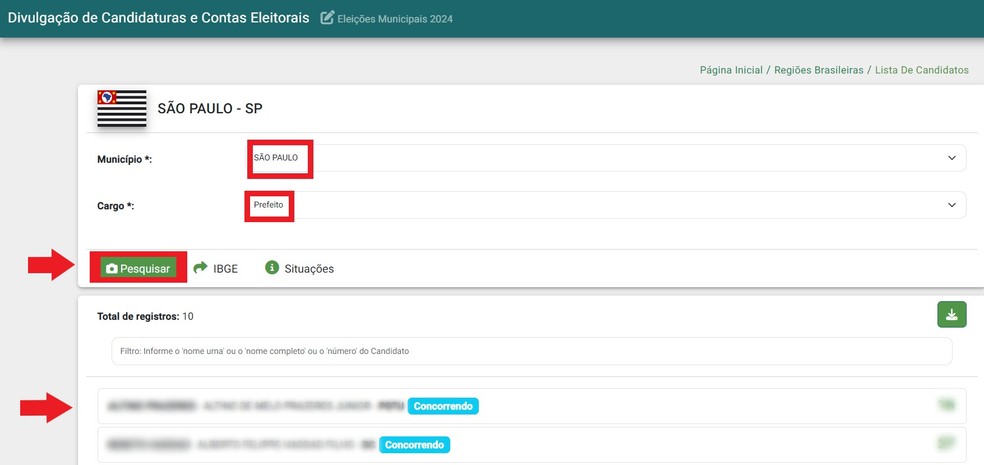The width and height of the screenshot is (984, 465).
Task: Click the São Paulo state flag image
Action: [122, 109]
